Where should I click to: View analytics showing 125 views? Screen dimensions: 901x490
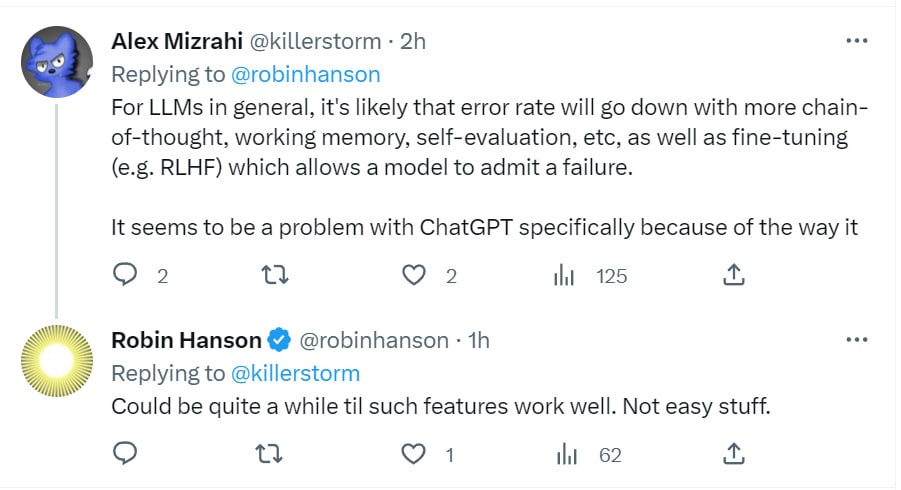[x=564, y=275]
